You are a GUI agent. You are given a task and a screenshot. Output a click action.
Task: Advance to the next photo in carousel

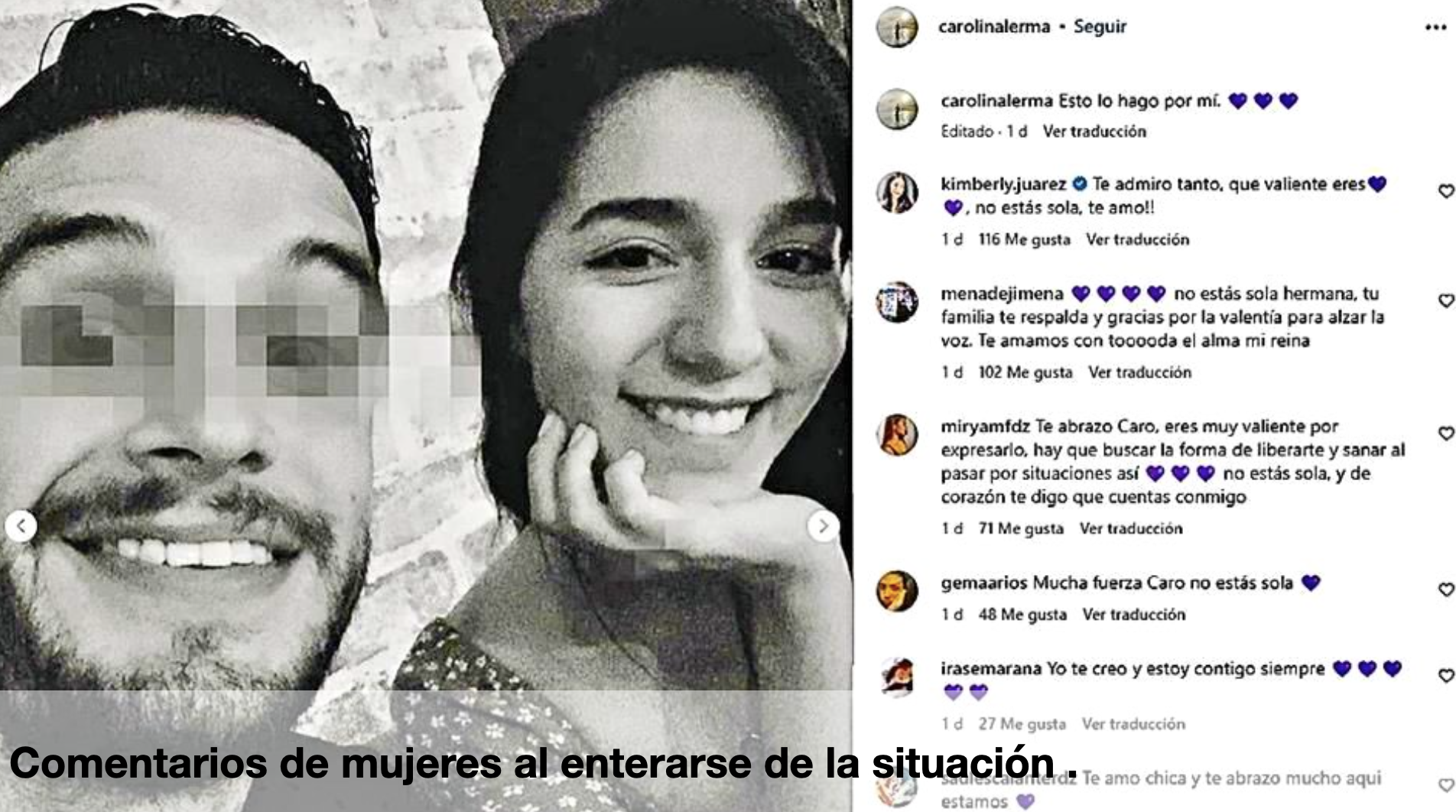coord(823,526)
